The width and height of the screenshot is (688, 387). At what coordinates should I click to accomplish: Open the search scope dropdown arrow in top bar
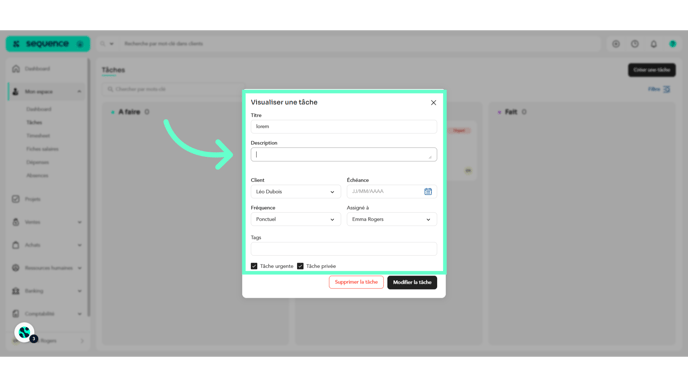click(112, 44)
